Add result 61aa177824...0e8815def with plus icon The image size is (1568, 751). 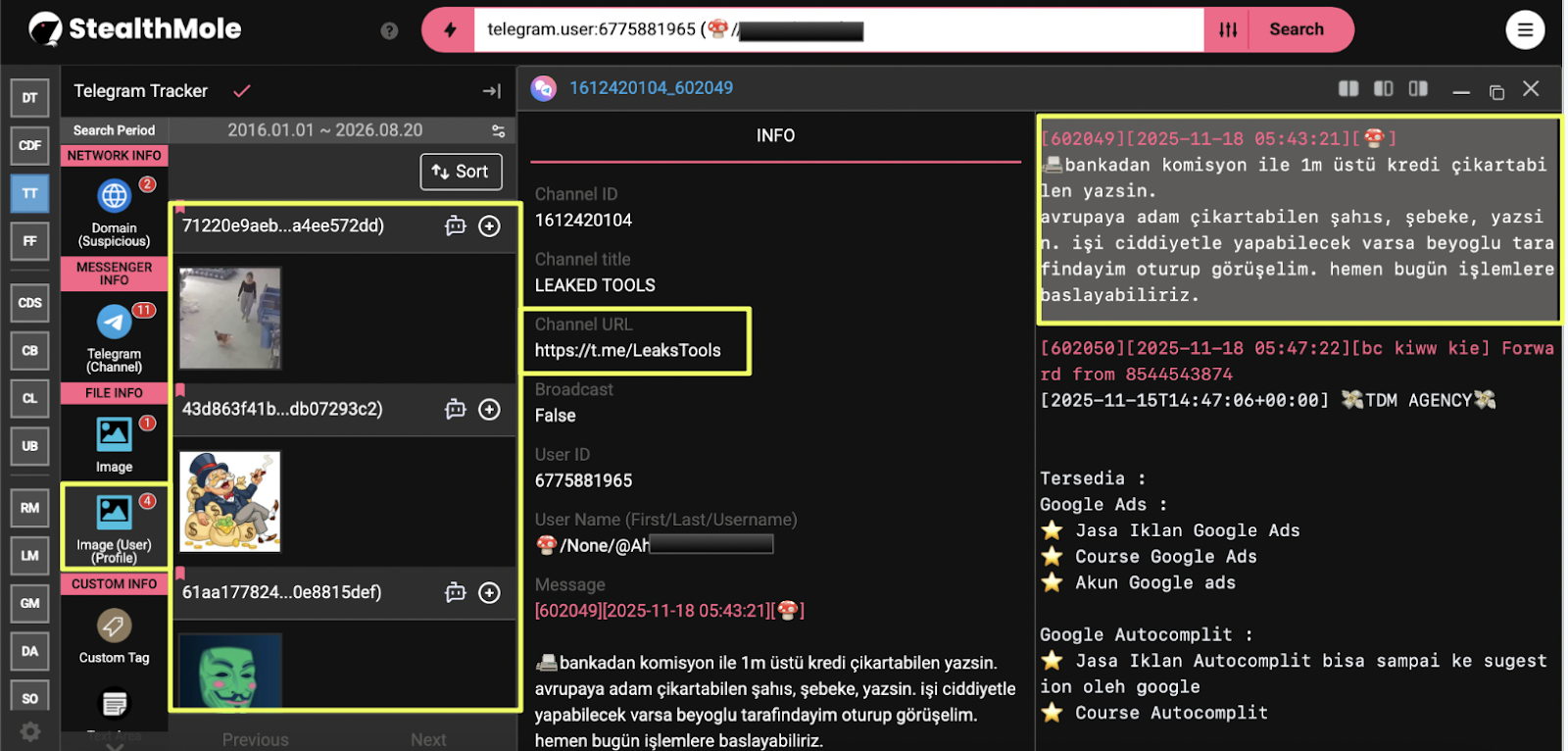(x=489, y=593)
